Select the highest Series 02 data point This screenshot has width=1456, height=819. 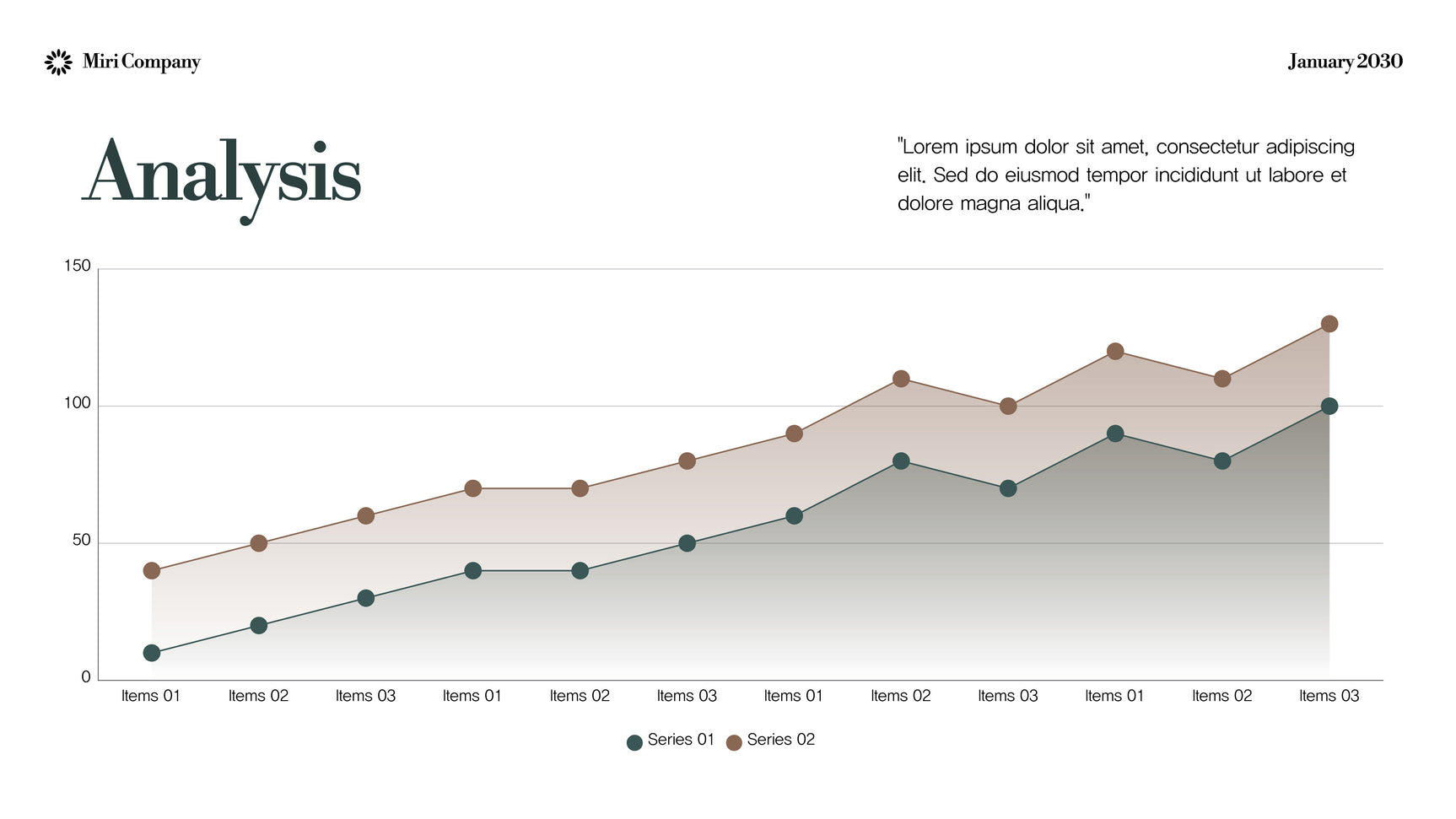click(x=1329, y=324)
